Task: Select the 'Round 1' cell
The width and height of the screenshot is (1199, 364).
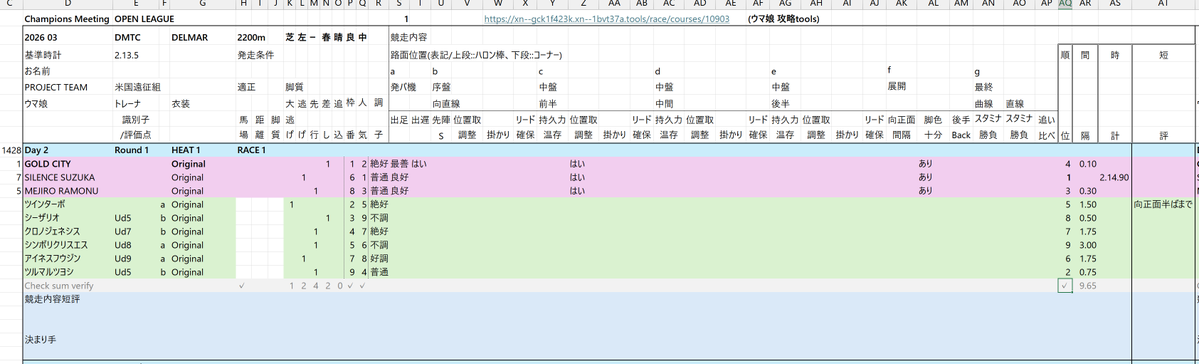Action: point(132,151)
